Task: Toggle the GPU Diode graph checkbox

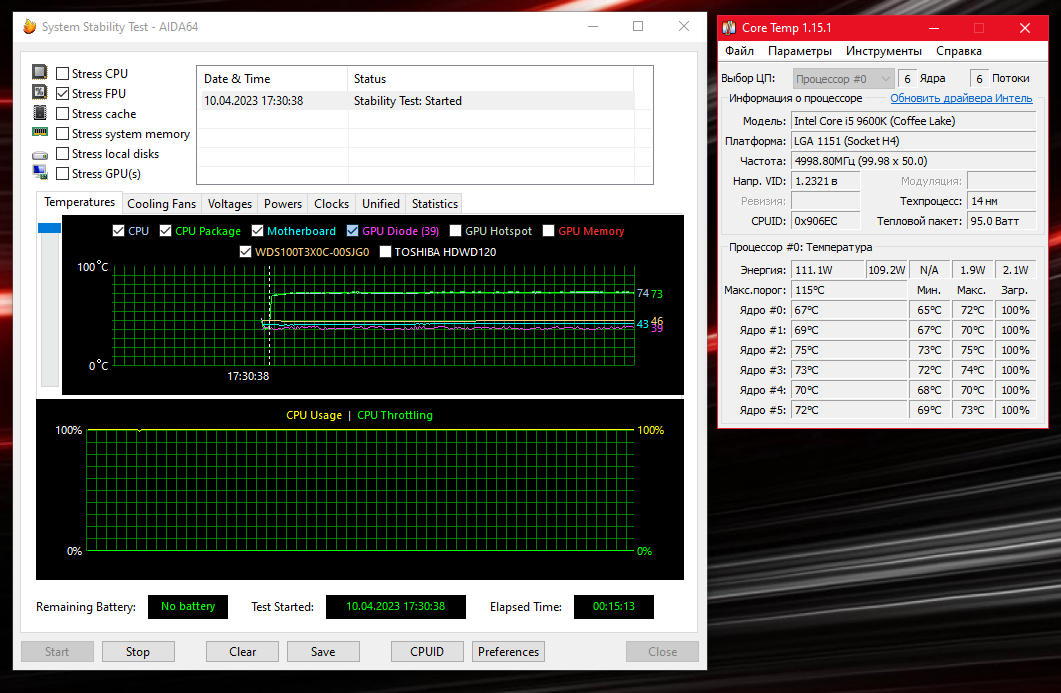Action: (352, 231)
